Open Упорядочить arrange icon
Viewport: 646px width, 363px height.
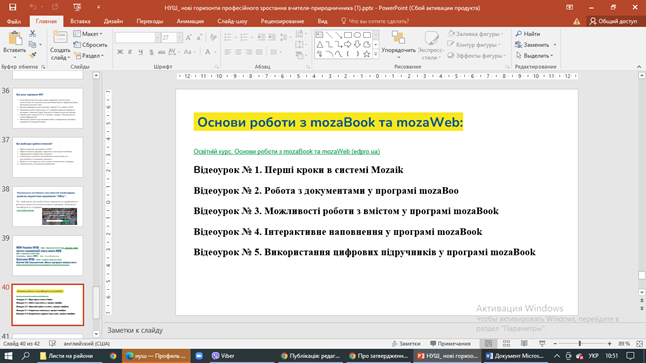(398, 37)
